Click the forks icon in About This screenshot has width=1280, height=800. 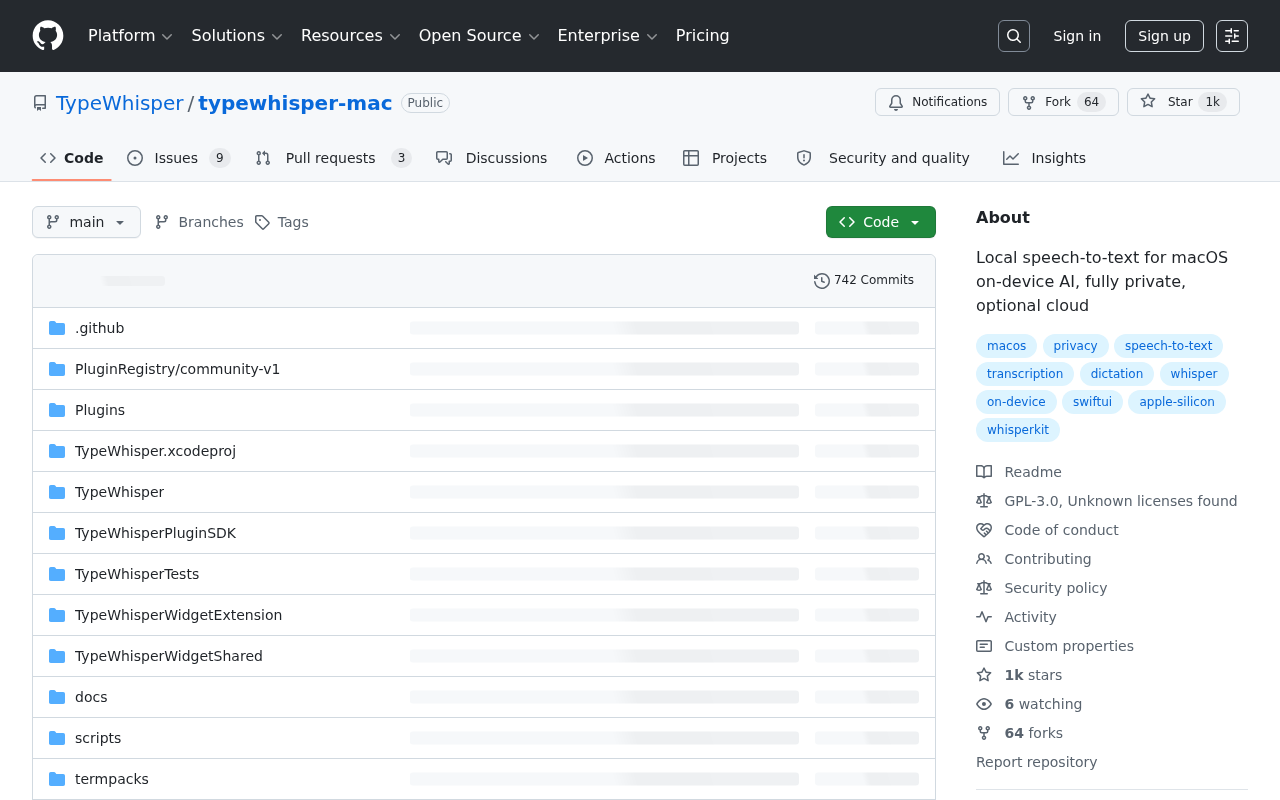(x=984, y=733)
